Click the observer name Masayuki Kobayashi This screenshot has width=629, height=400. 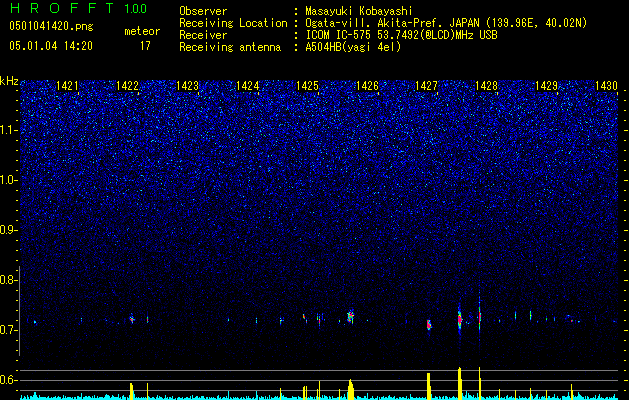tap(359, 11)
